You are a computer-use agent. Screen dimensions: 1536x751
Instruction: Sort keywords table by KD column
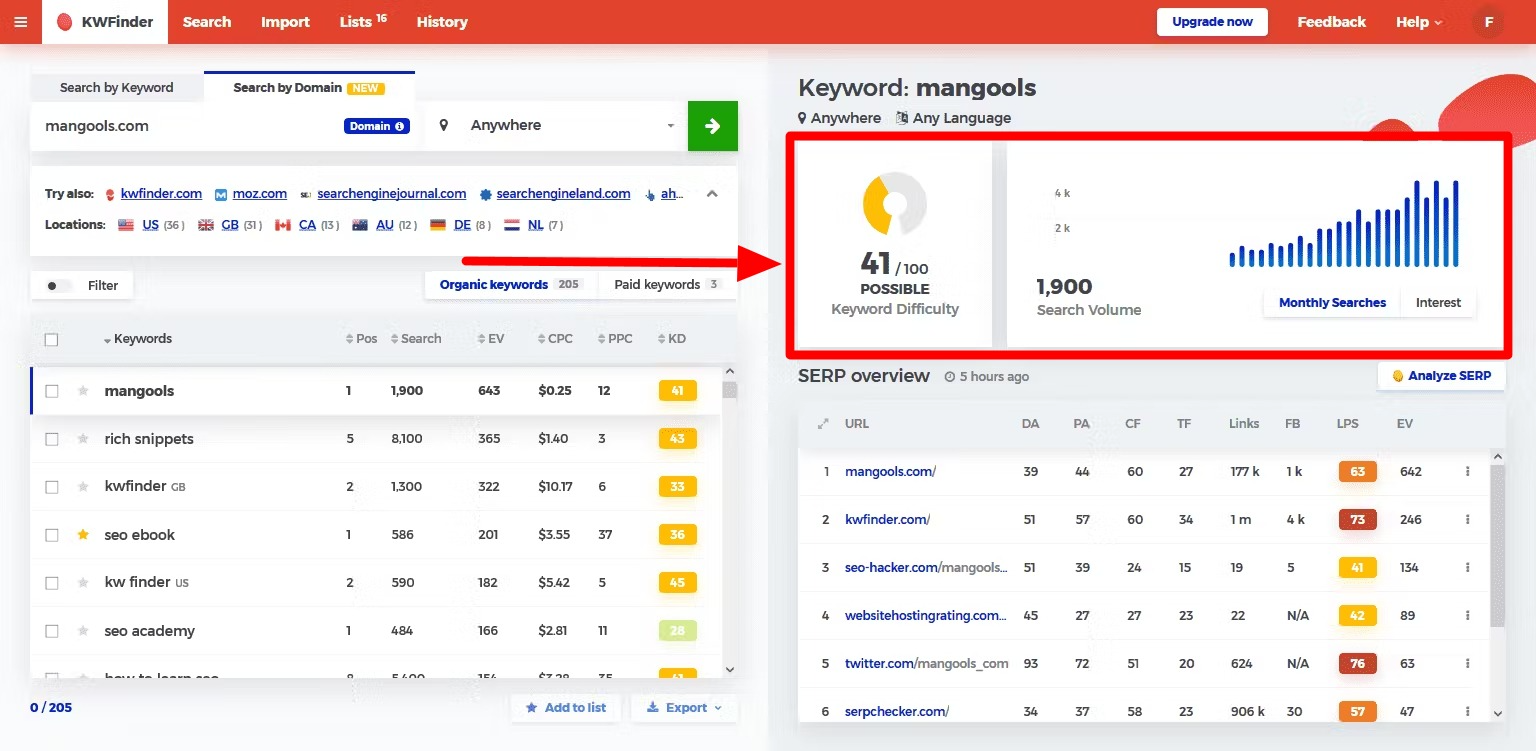tap(672, 339)
